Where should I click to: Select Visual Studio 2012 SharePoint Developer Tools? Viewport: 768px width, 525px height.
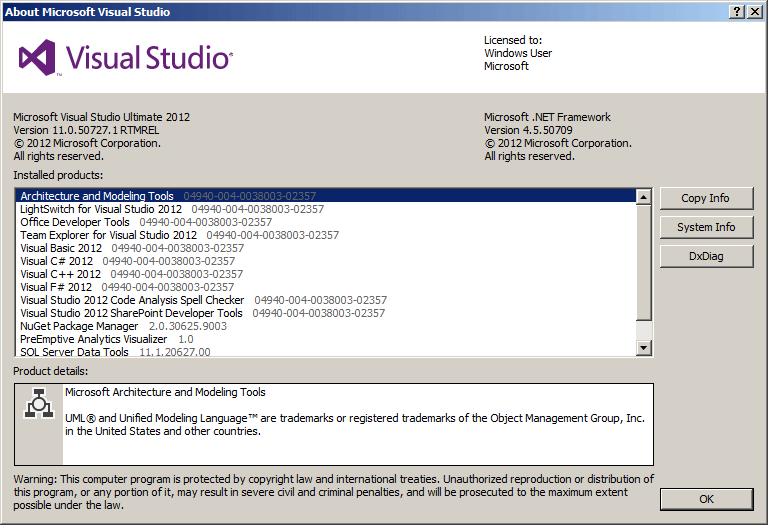pos(326,313)
